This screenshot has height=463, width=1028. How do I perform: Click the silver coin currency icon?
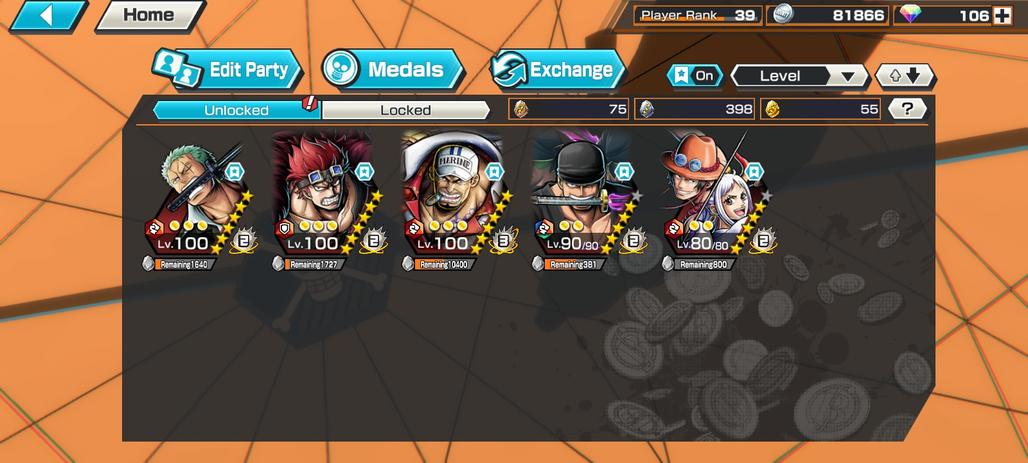pyautogui.click(x=781, y=14)
